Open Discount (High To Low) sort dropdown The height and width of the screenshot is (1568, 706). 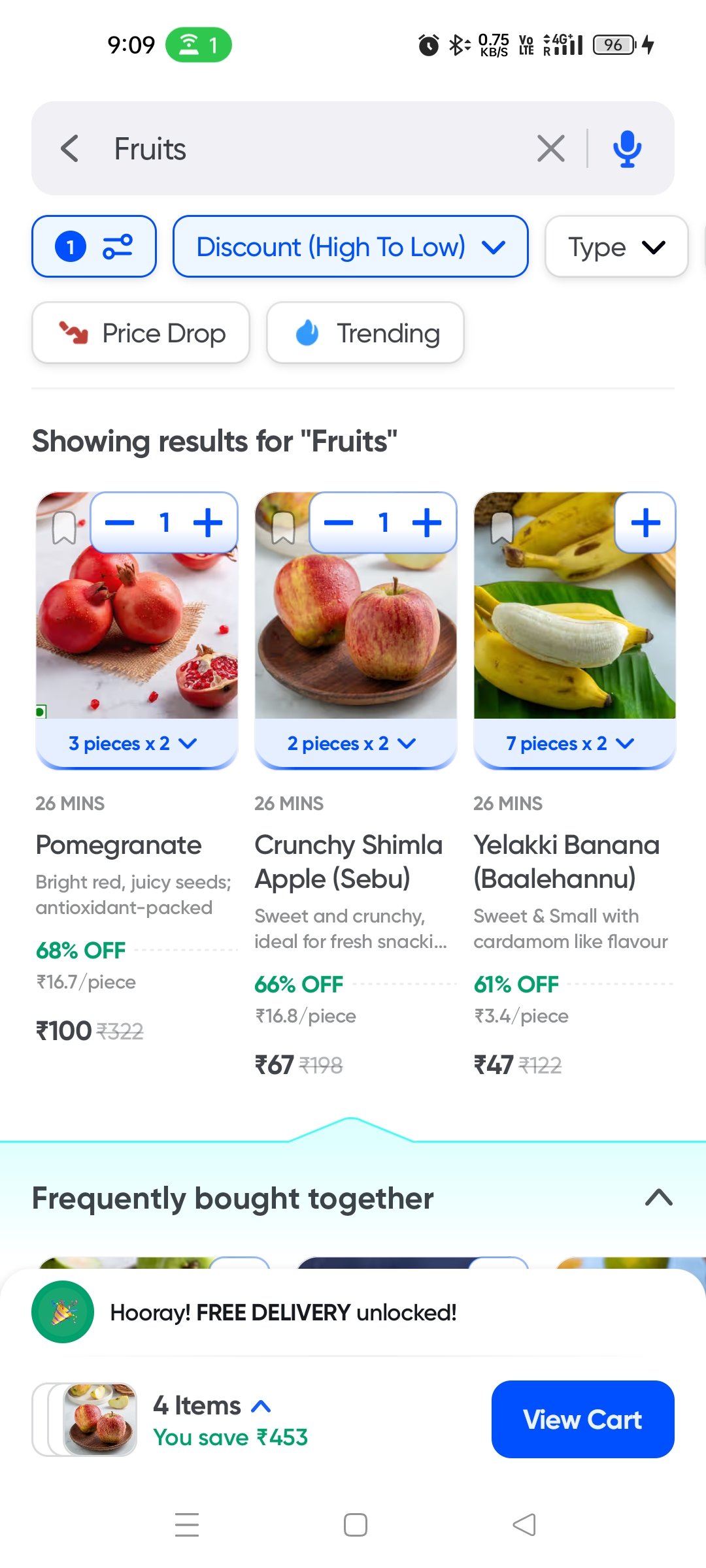click(350, 247)
